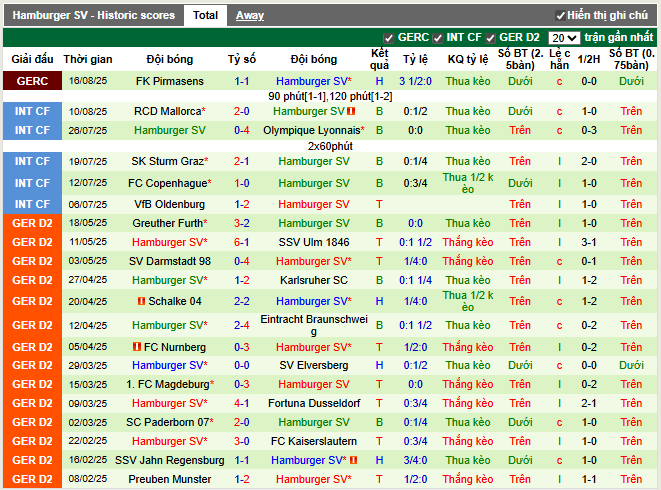The width and height of the screenshot is (661, 490).
Task: Click the 4-1 score versus Fortuna Dusseldorf
Action: 242,403
